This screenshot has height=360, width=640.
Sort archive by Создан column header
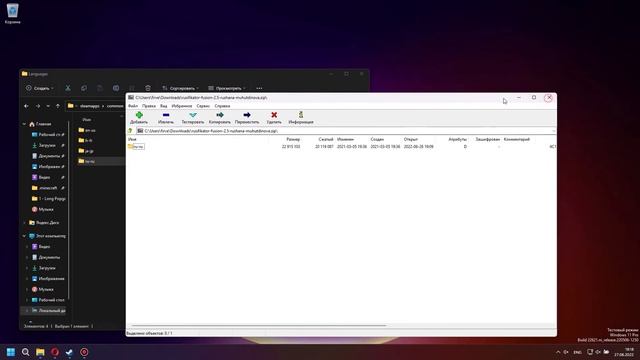[x=377, y=139]
